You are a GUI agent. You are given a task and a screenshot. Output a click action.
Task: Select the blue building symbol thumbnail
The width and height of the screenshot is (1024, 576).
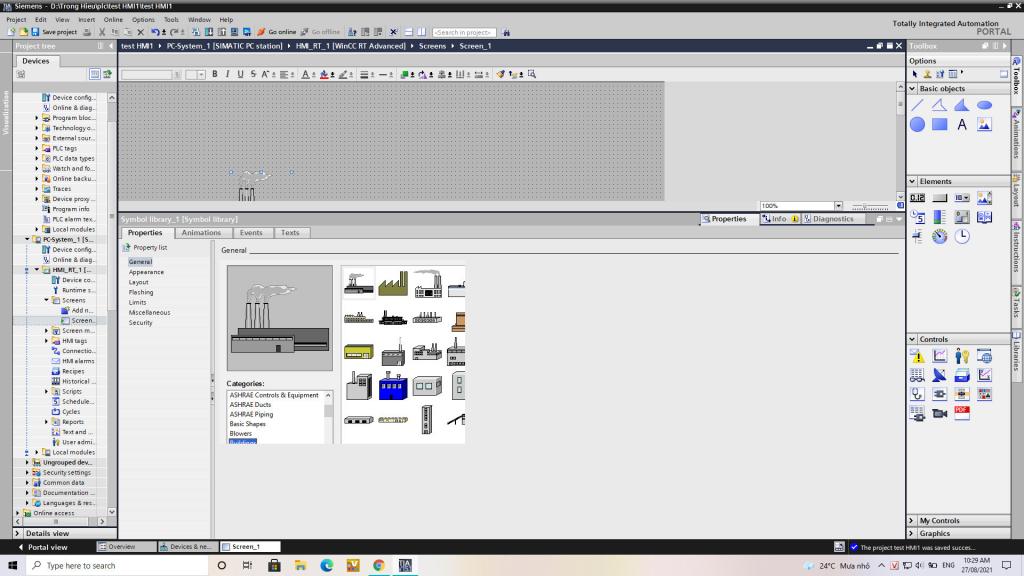click(392, 385)
